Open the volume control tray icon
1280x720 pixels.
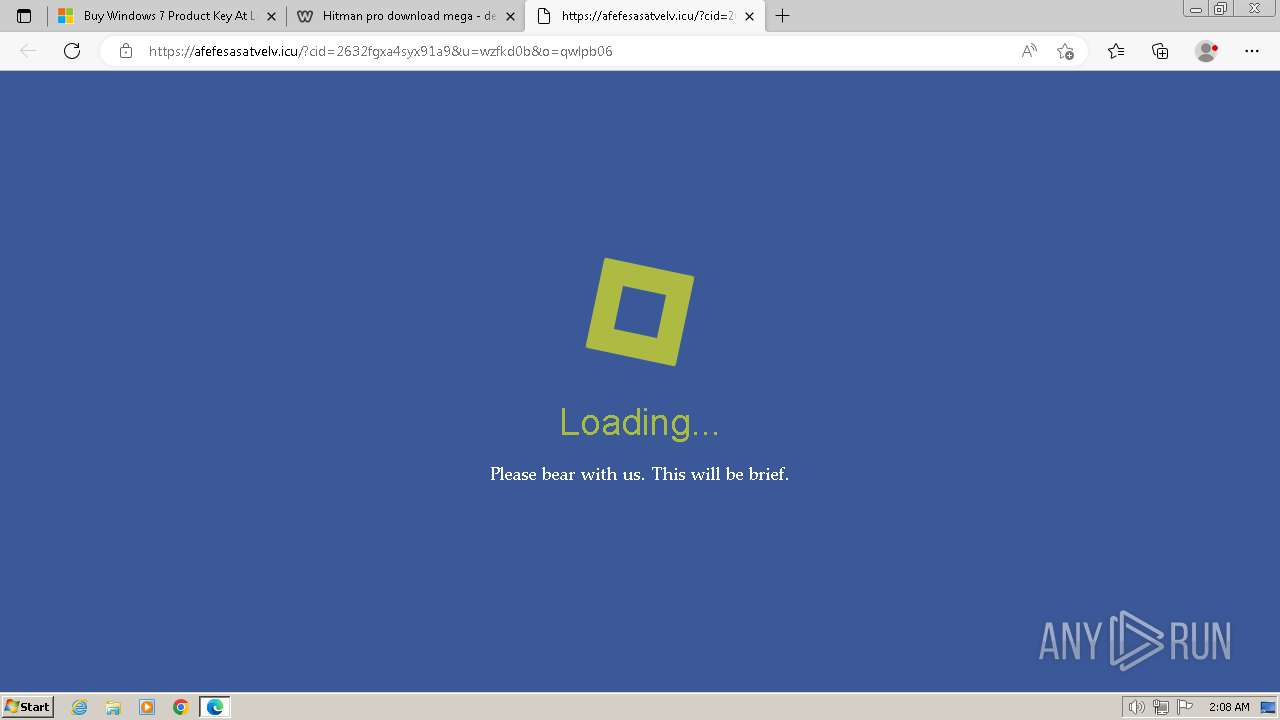coord(1137,707)
